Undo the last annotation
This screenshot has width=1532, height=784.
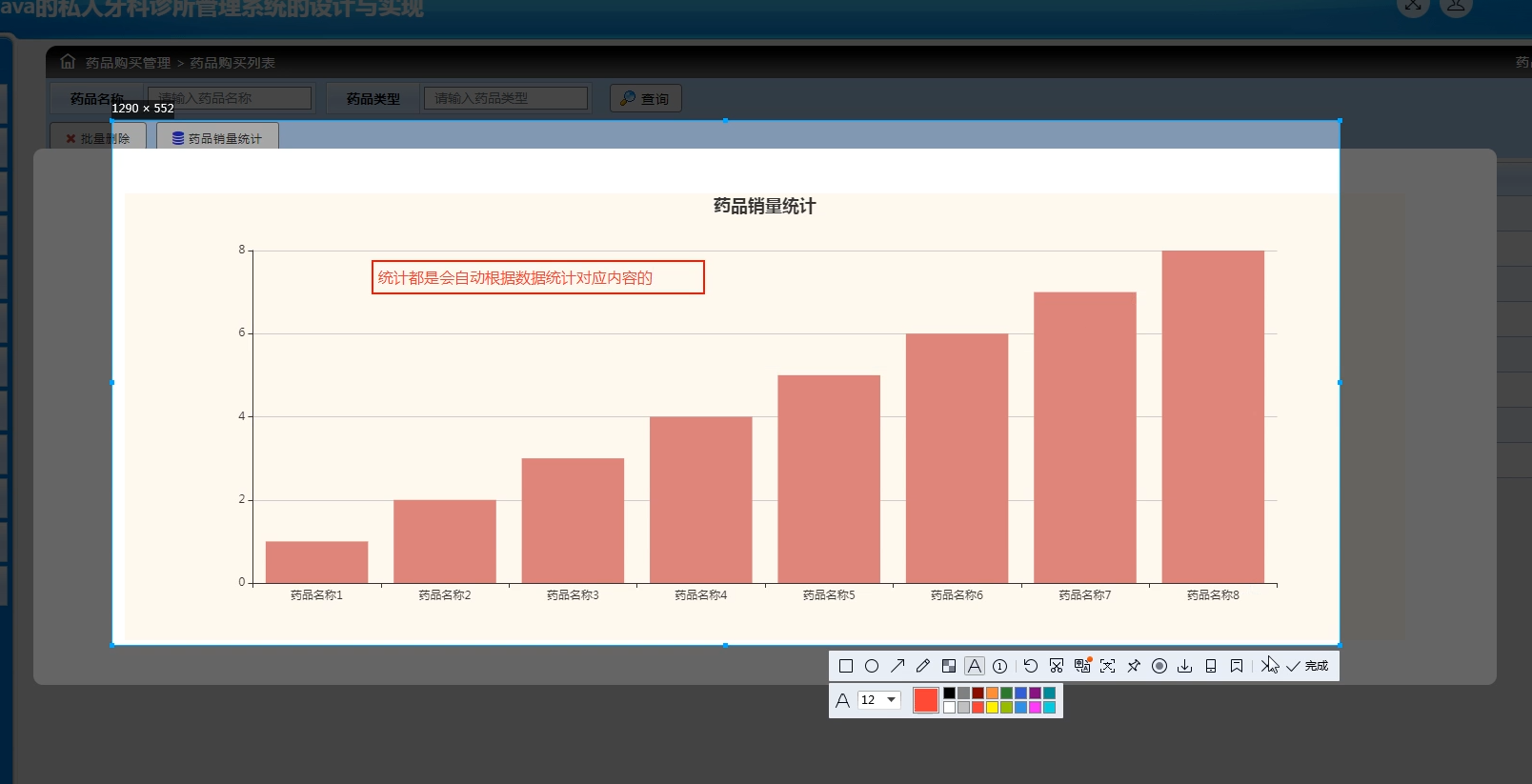click(x=1031, y=666)
